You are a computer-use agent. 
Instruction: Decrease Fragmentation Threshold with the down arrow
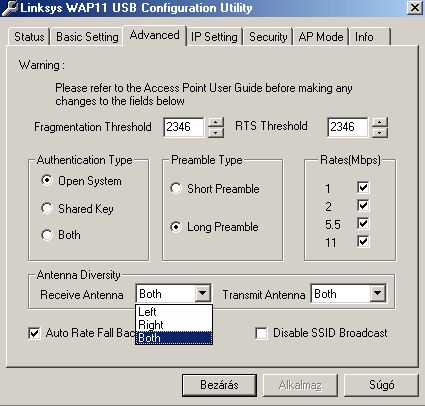pos(216,132)
